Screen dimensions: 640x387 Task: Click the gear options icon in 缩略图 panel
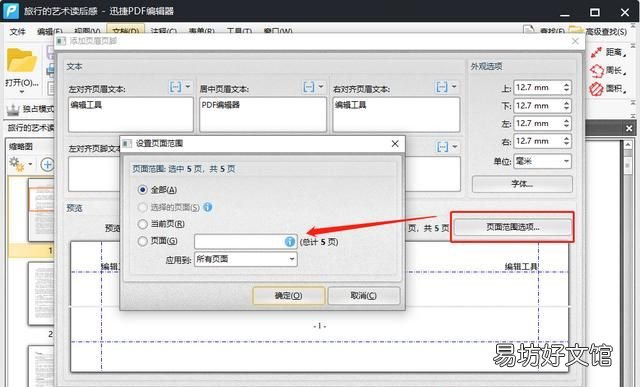16,164
